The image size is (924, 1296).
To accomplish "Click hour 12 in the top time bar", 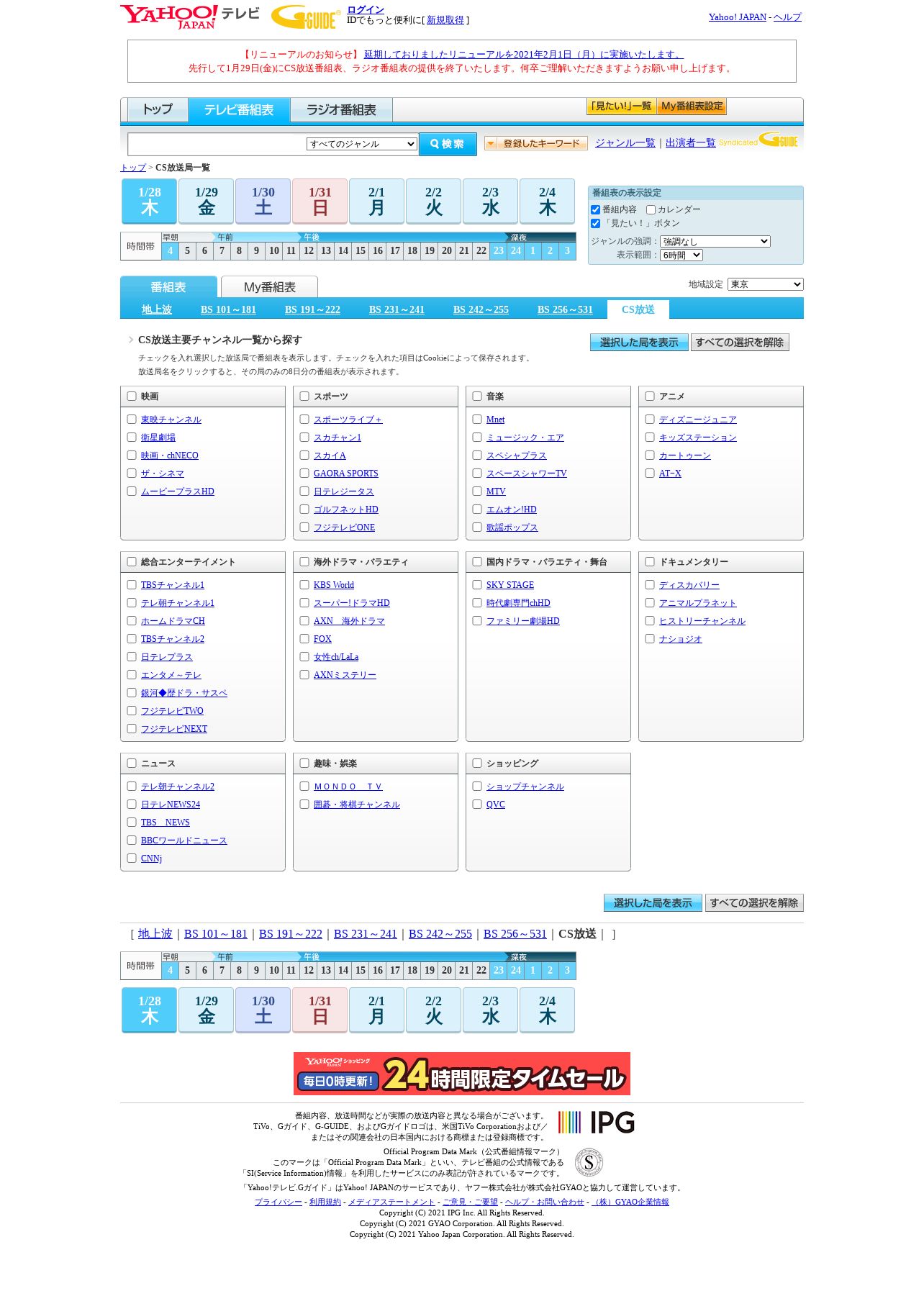I will [309, 251].
